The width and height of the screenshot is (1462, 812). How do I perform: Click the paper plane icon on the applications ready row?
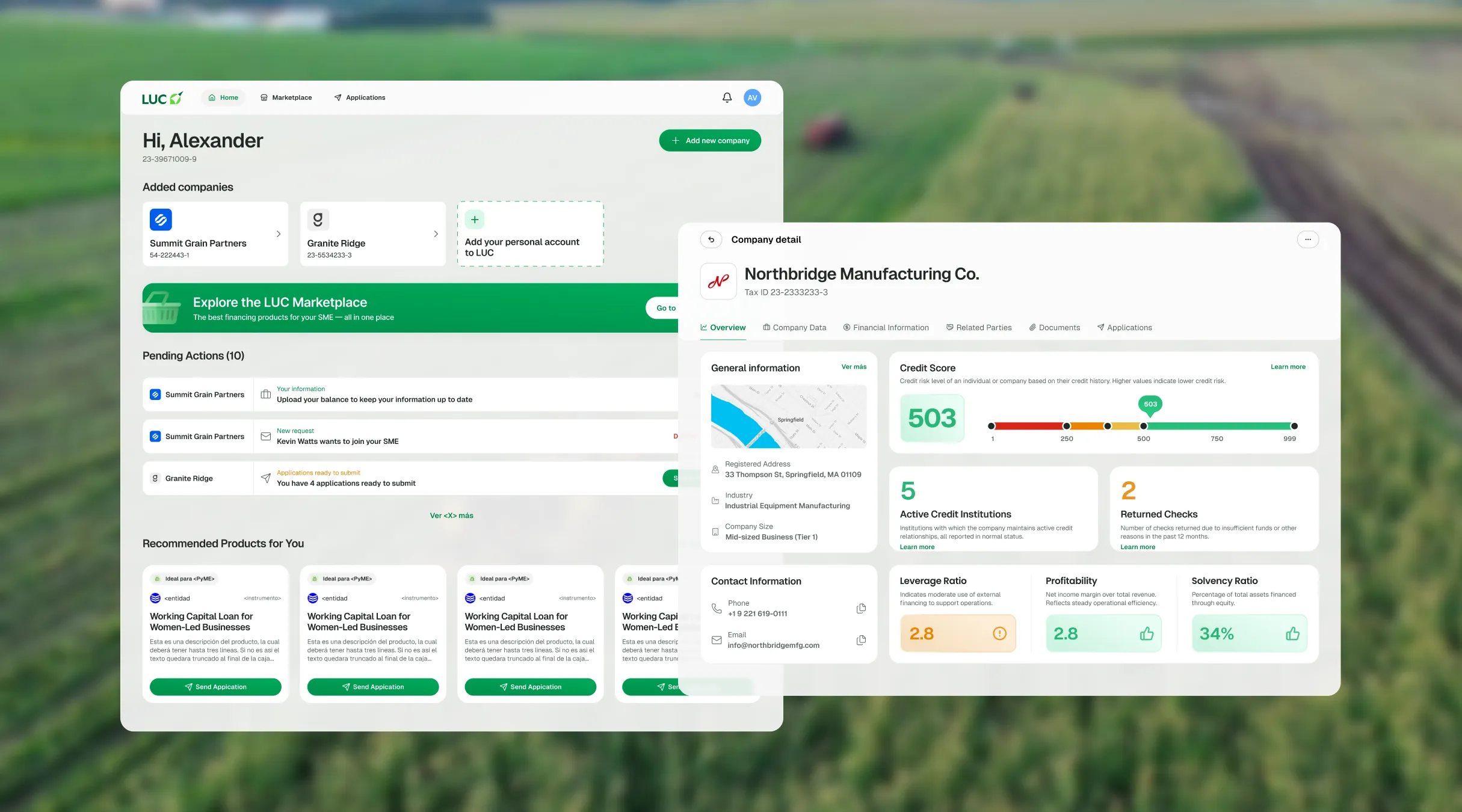click(265, 478)
